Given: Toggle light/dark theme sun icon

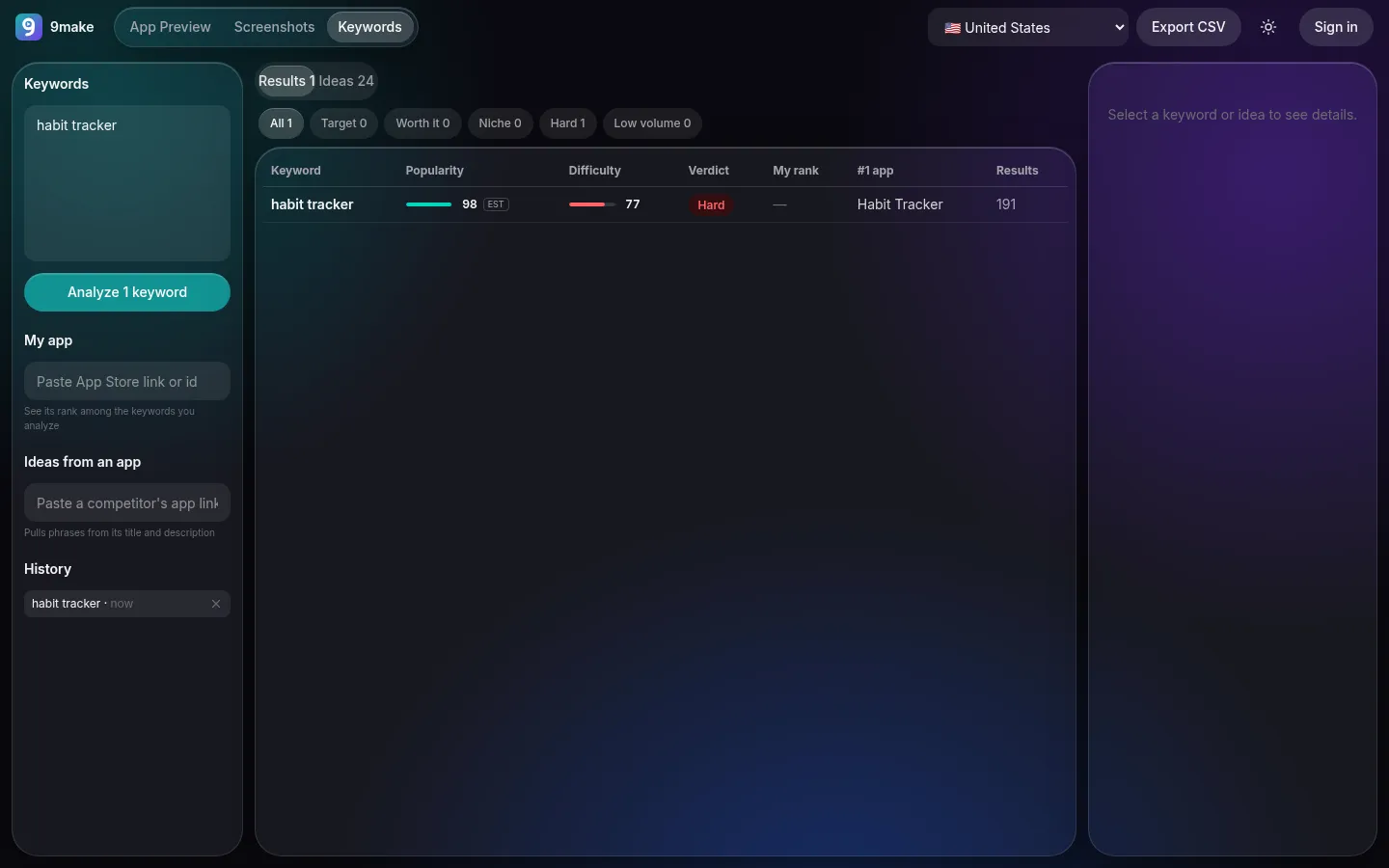Looking at the screenshot, I should tap(1268, 27).
